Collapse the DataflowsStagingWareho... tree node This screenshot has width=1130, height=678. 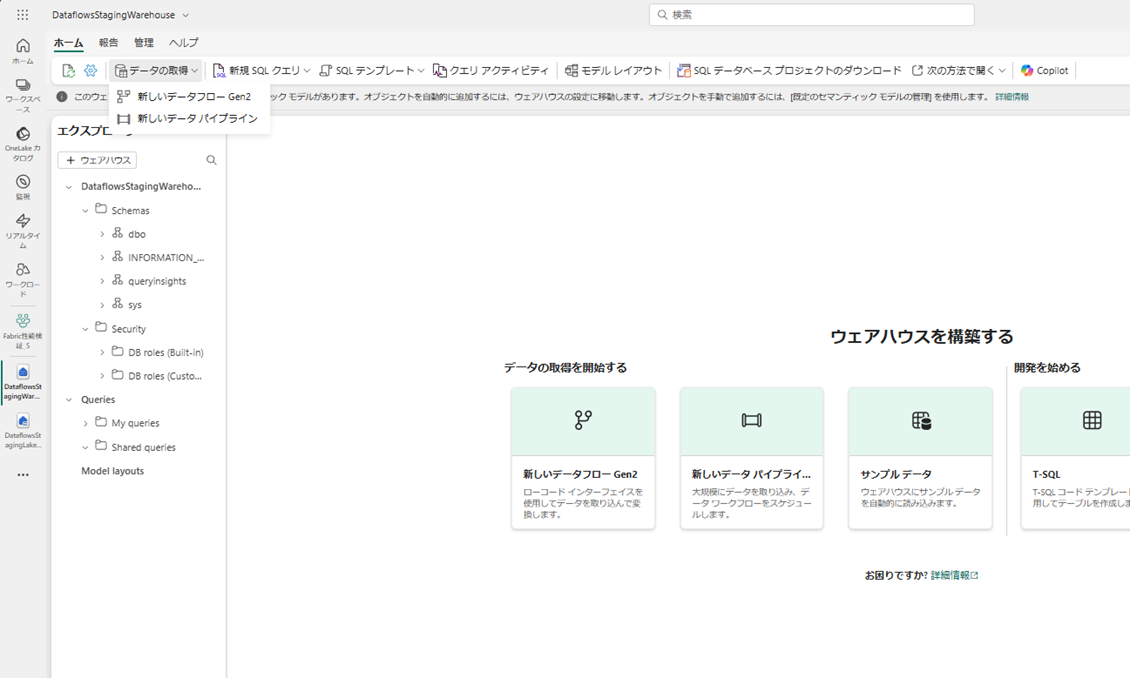click(x=68, y=187)
